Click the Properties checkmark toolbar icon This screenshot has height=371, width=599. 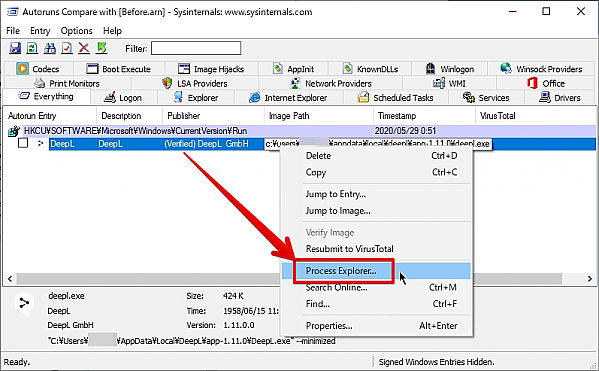[67, 48]
